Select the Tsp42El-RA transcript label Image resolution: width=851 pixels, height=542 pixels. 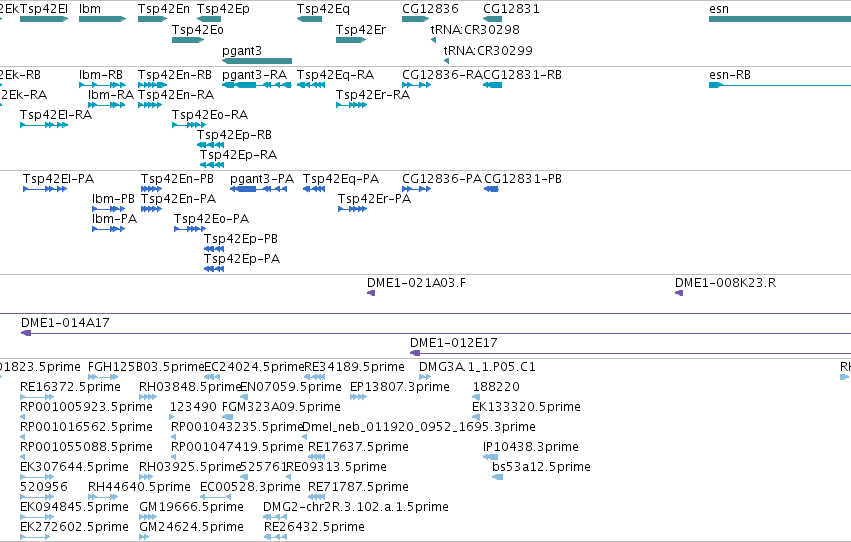(56, 114)
